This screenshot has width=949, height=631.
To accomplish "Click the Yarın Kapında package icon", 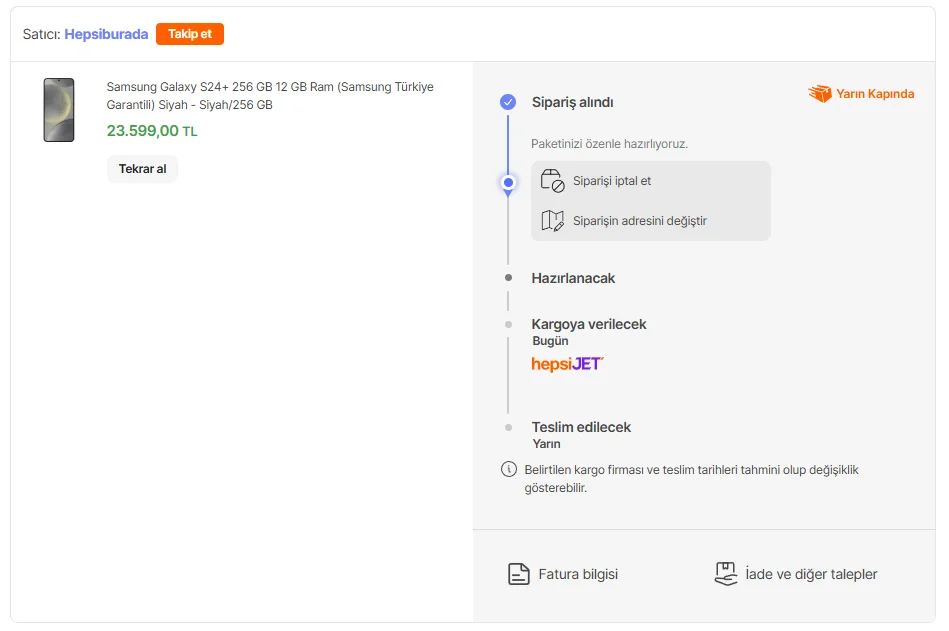I will 820,94.
